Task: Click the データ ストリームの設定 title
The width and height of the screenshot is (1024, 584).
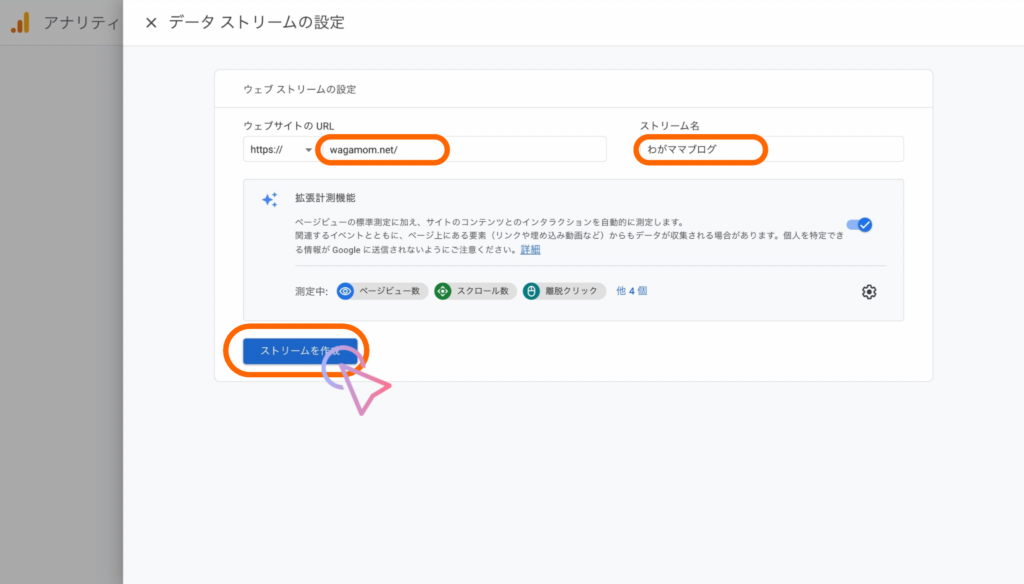Action: [x=259, y=23]
